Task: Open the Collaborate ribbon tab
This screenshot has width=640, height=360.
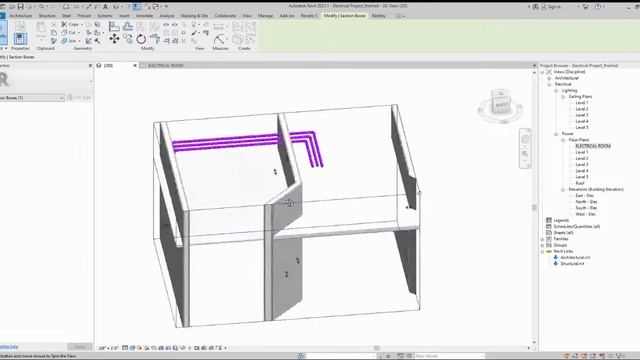Action: coord(225,16)
